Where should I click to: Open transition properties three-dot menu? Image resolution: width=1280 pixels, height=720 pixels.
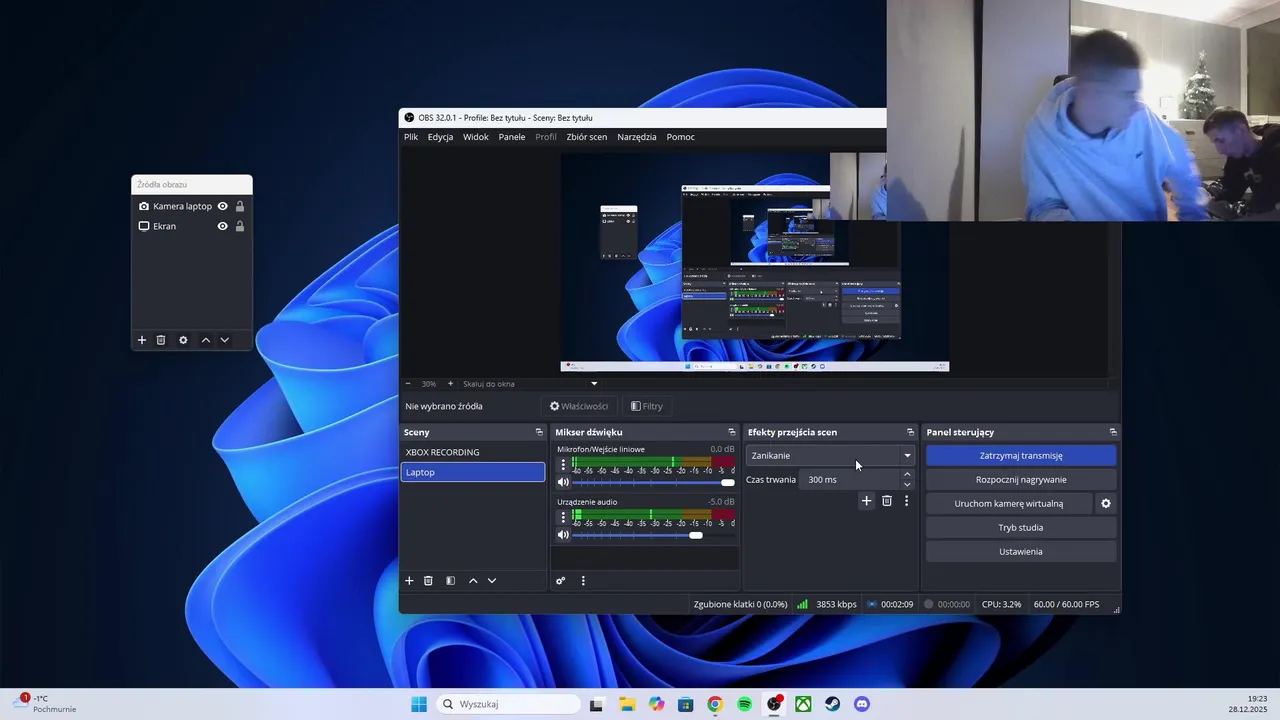(907, 501)
